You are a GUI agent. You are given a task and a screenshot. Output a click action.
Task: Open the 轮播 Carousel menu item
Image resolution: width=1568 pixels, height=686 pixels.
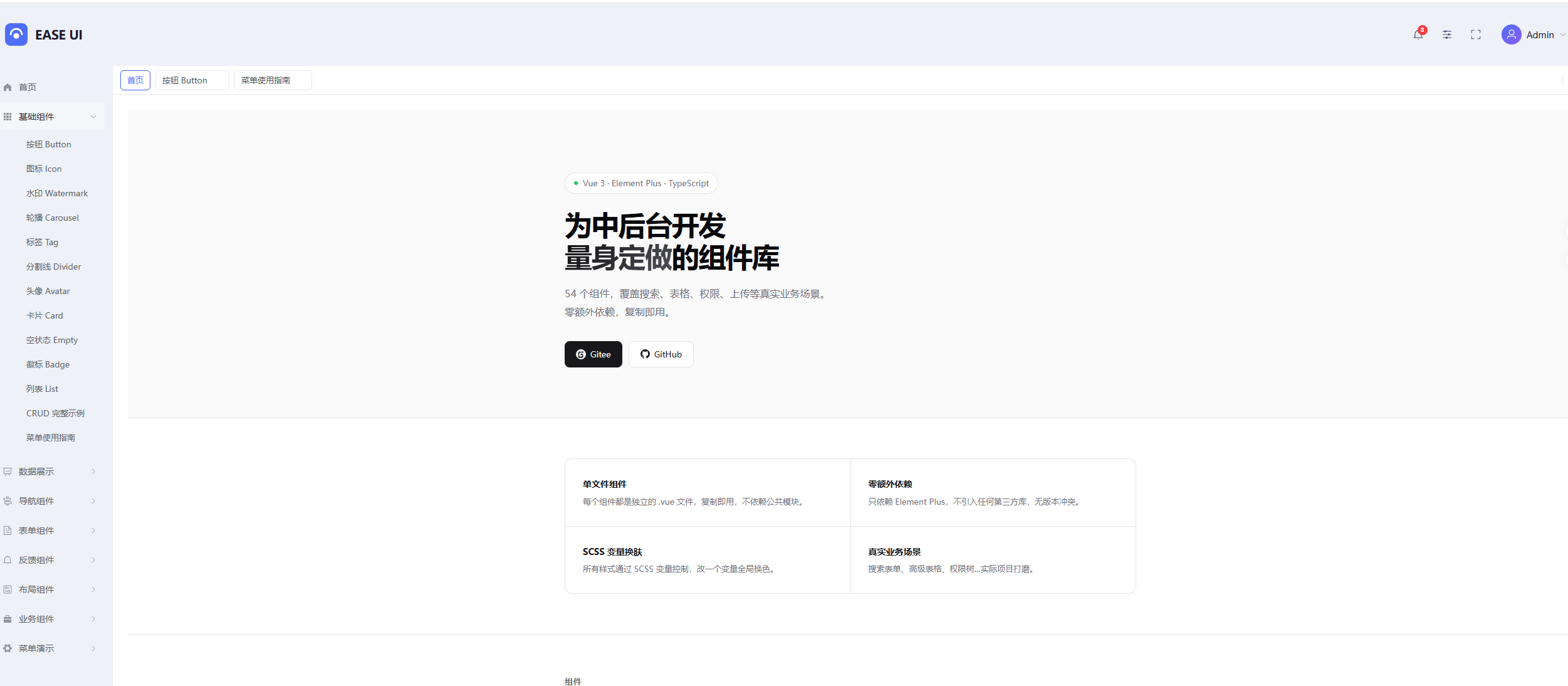tap(53, 217)
